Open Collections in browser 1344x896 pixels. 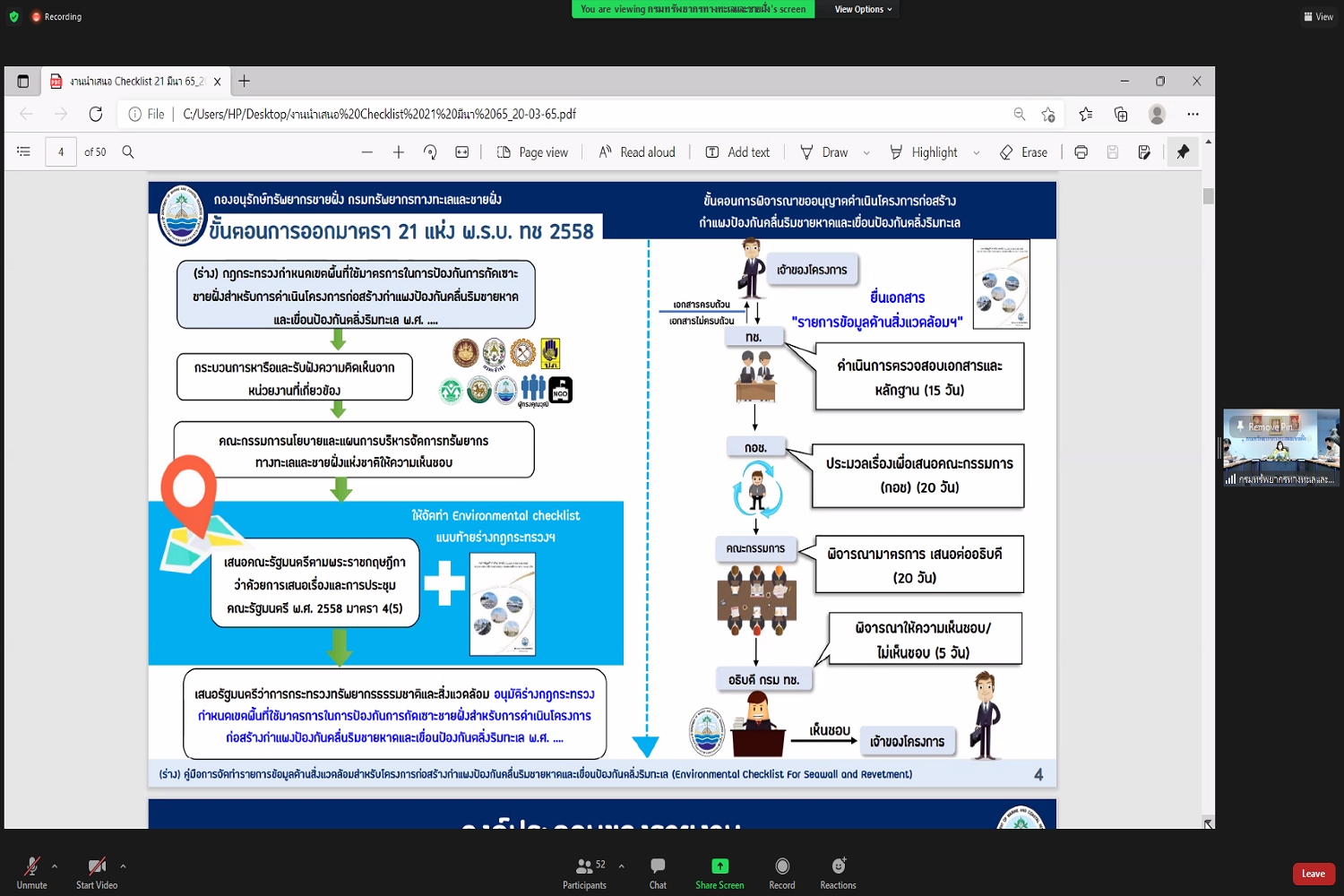tap(1121, 114)
